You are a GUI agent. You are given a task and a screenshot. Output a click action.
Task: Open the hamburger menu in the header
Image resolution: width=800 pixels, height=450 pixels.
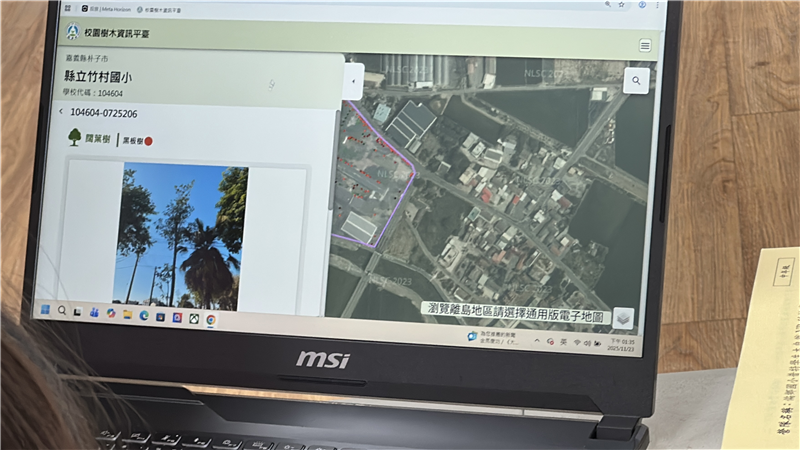pyautogui.click(x=645, y=46)
